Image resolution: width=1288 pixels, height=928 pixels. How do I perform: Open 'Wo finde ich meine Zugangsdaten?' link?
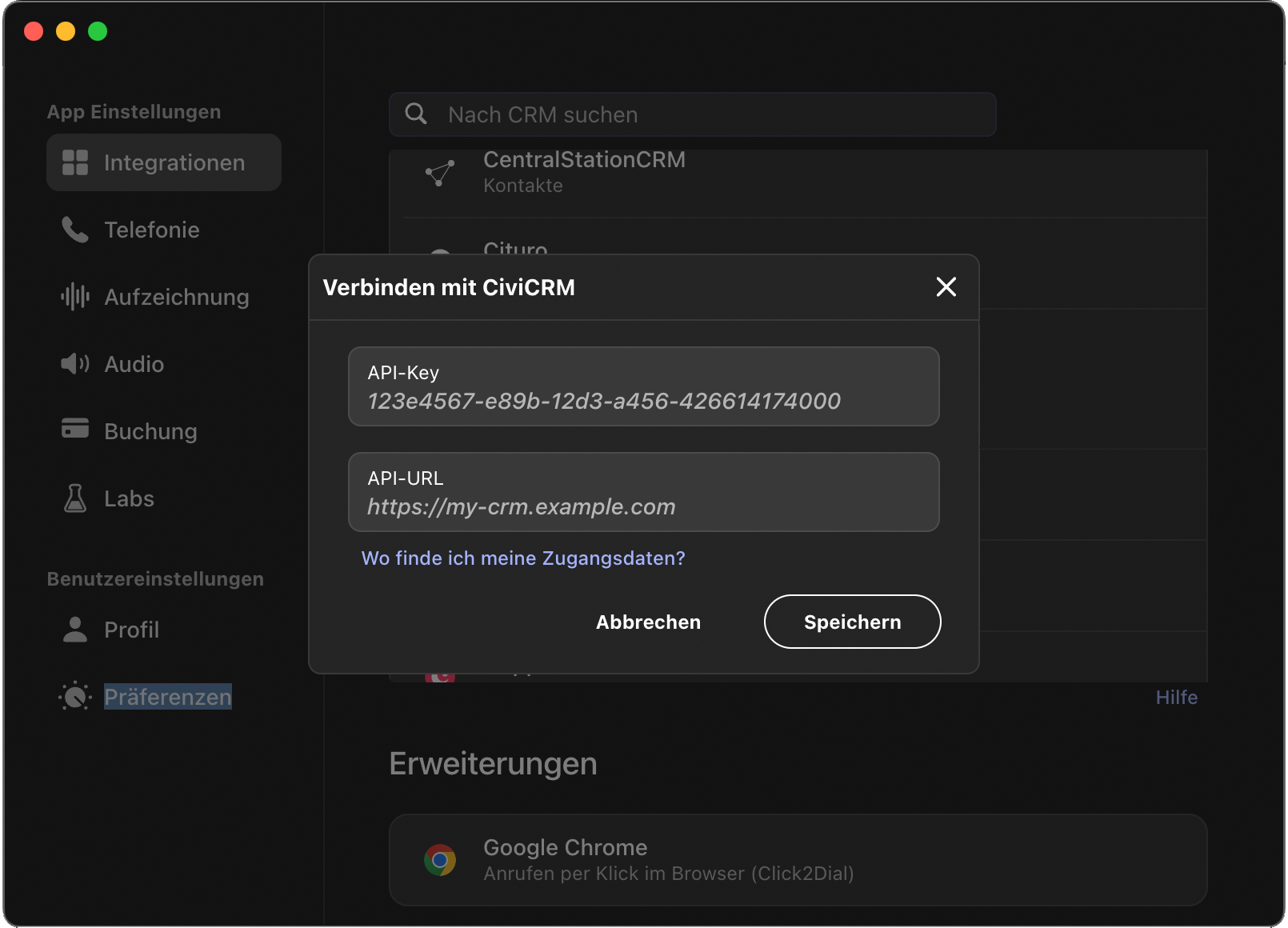(523, 558)
